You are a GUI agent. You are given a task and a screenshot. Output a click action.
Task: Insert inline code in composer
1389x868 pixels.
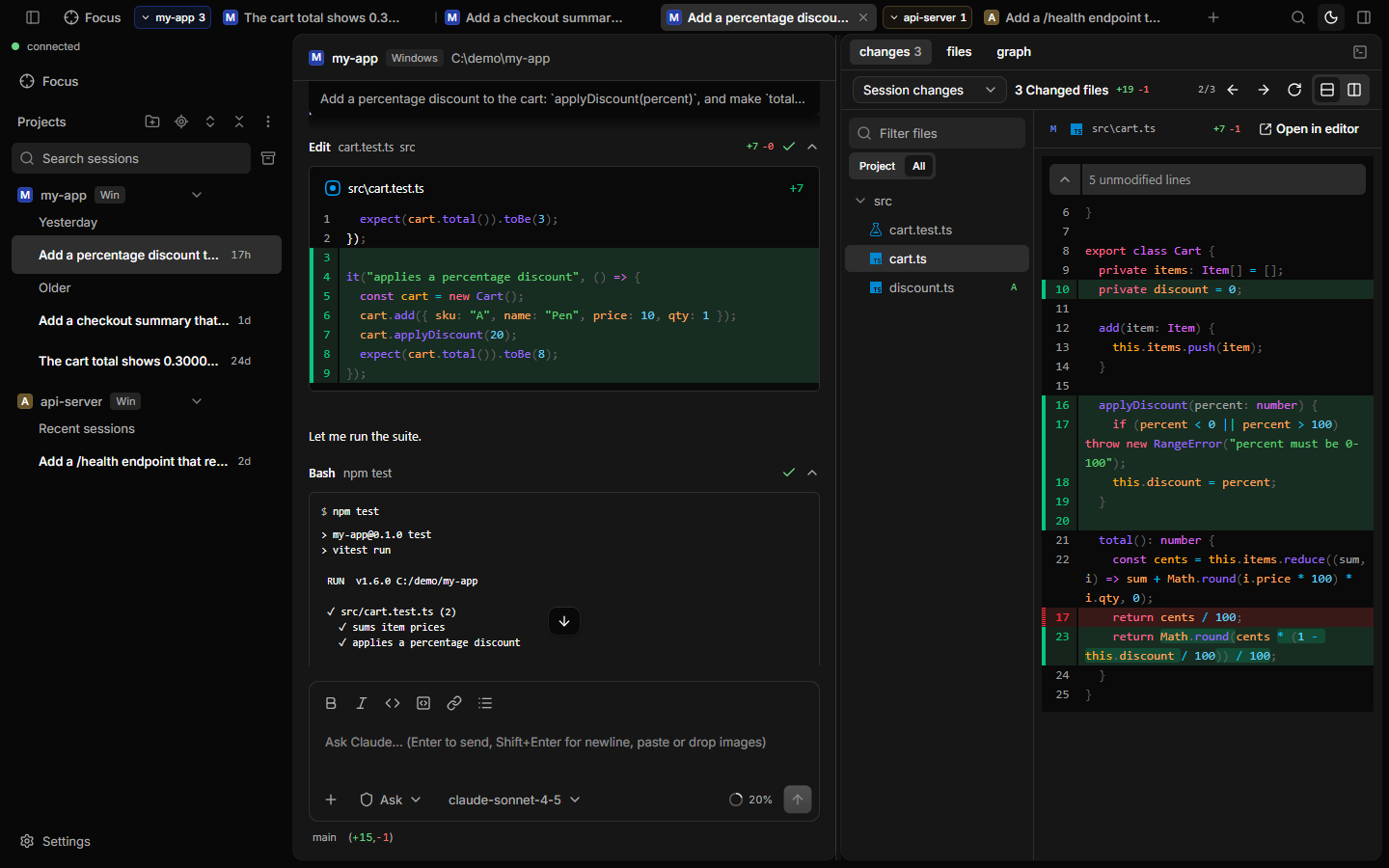coord(393,703)
